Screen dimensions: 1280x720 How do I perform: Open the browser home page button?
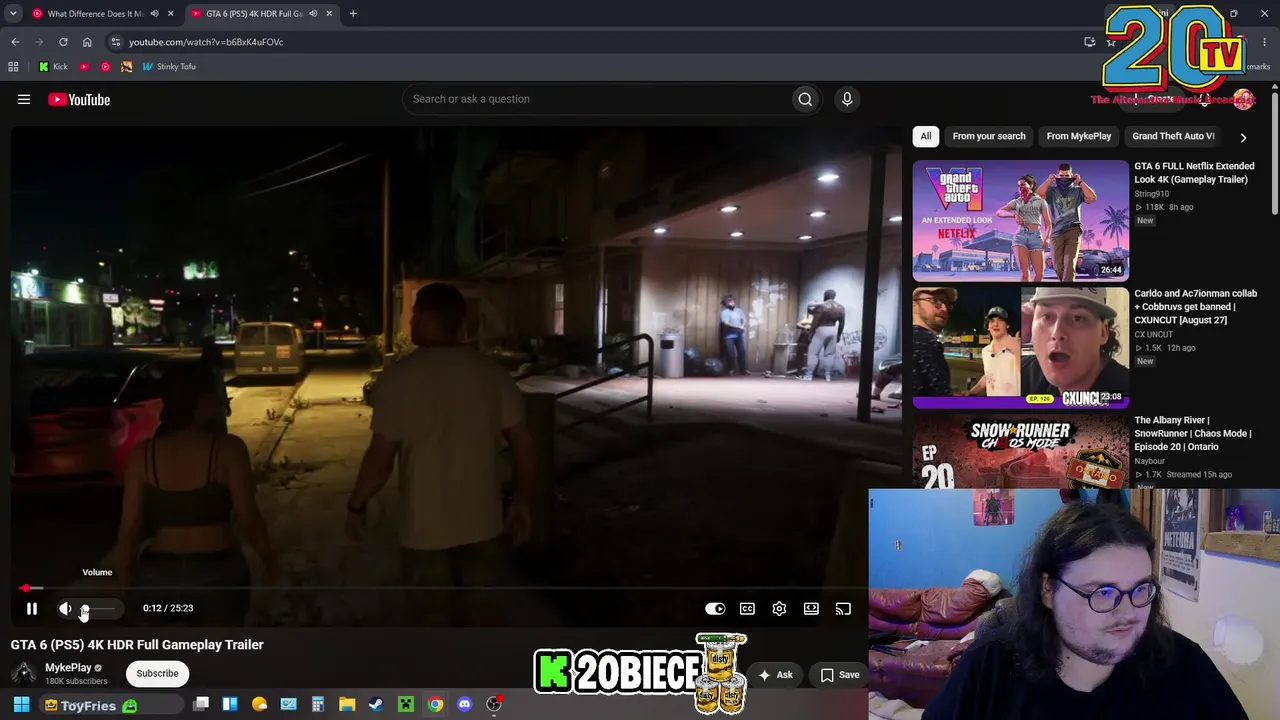(87, 42)
